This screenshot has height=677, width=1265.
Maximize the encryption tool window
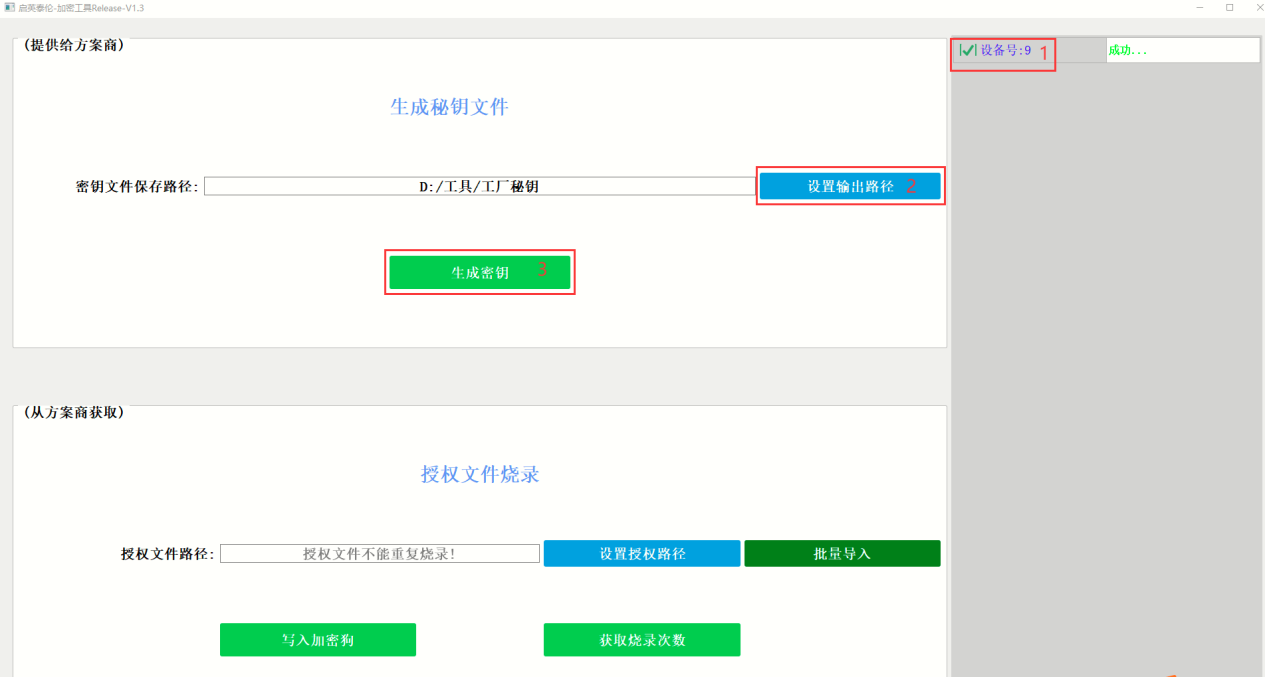coord(1229,7)
